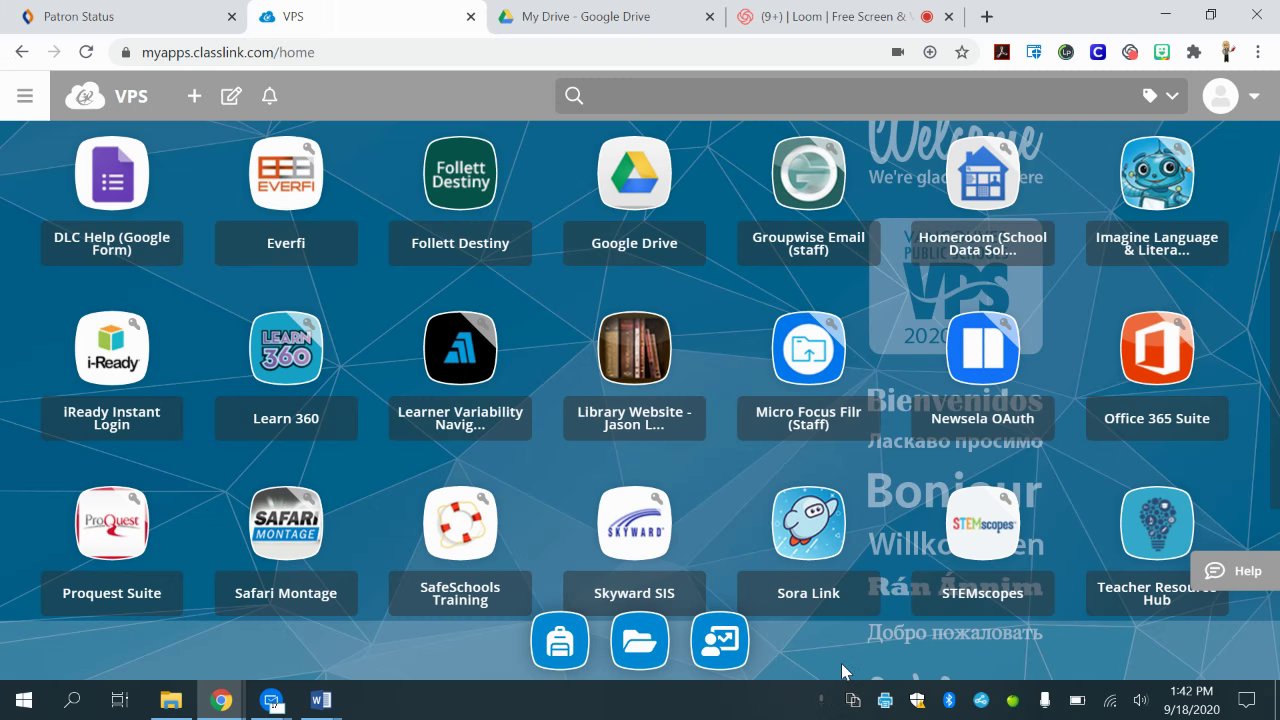Close the My Drive - Google Drive tab
This screenshot has height=720, width=1280.
[x=710, y=17]
